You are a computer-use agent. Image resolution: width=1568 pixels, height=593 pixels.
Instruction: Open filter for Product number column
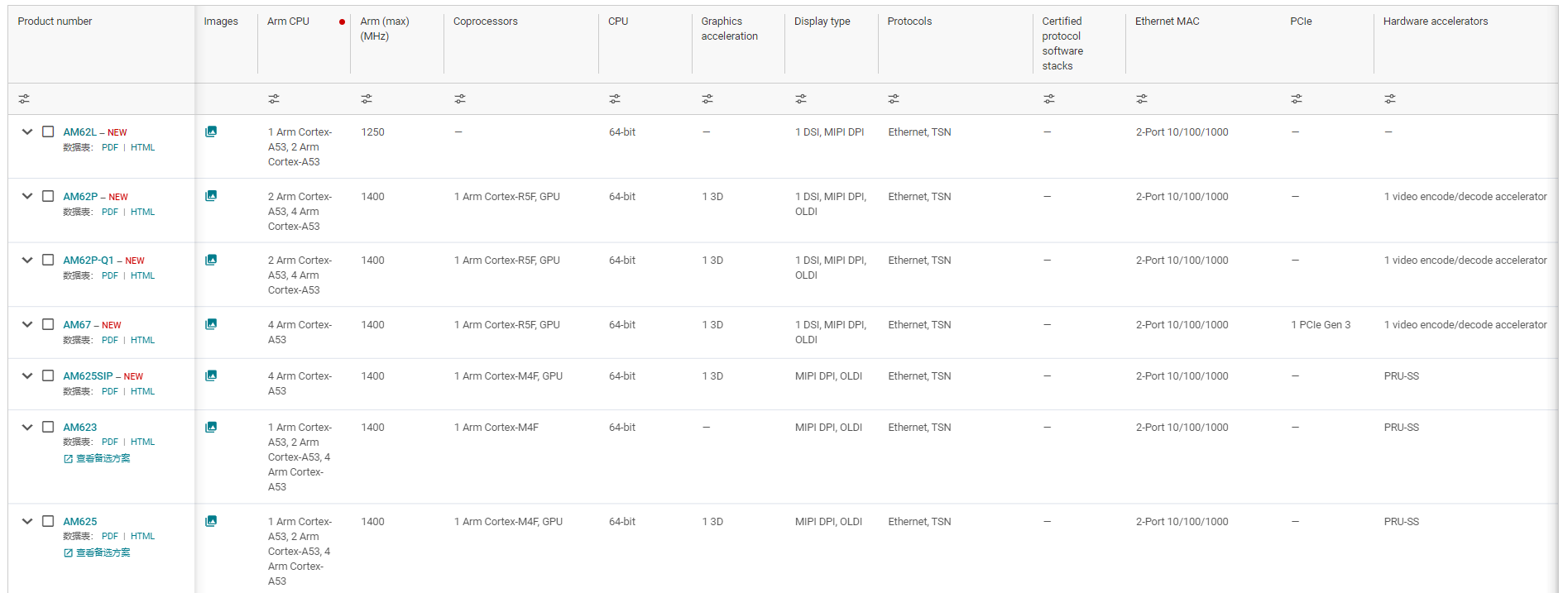pyautogui.click(x=24, y=99)
